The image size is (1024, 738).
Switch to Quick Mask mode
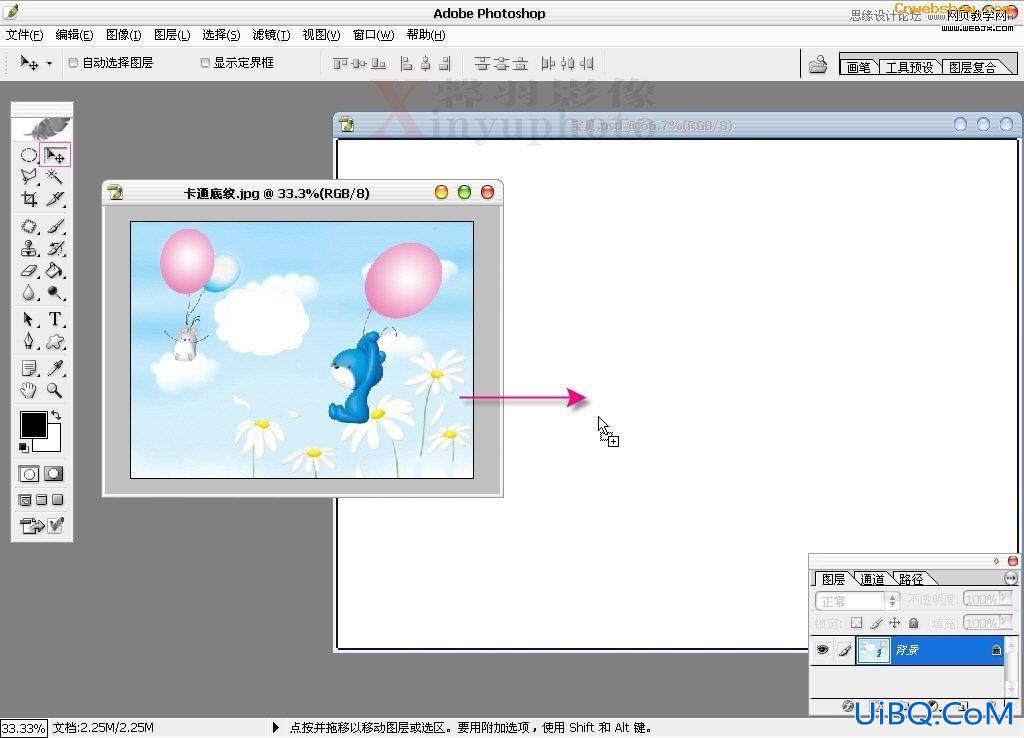[x=54, y=474]
